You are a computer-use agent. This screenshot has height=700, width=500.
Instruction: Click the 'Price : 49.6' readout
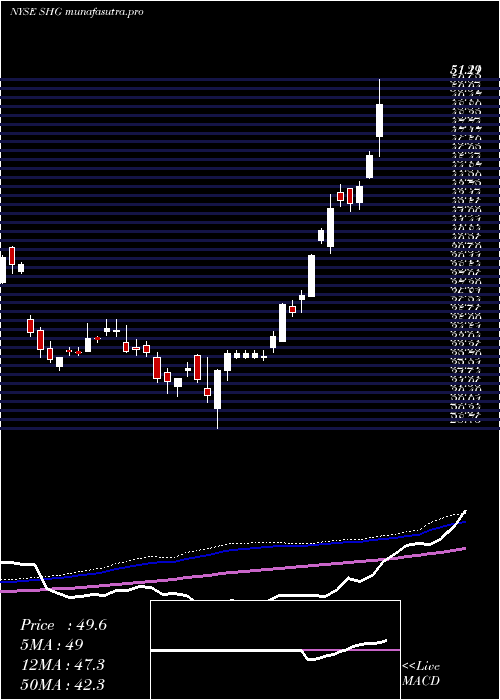pyautogui.click(x=63, y=625)
